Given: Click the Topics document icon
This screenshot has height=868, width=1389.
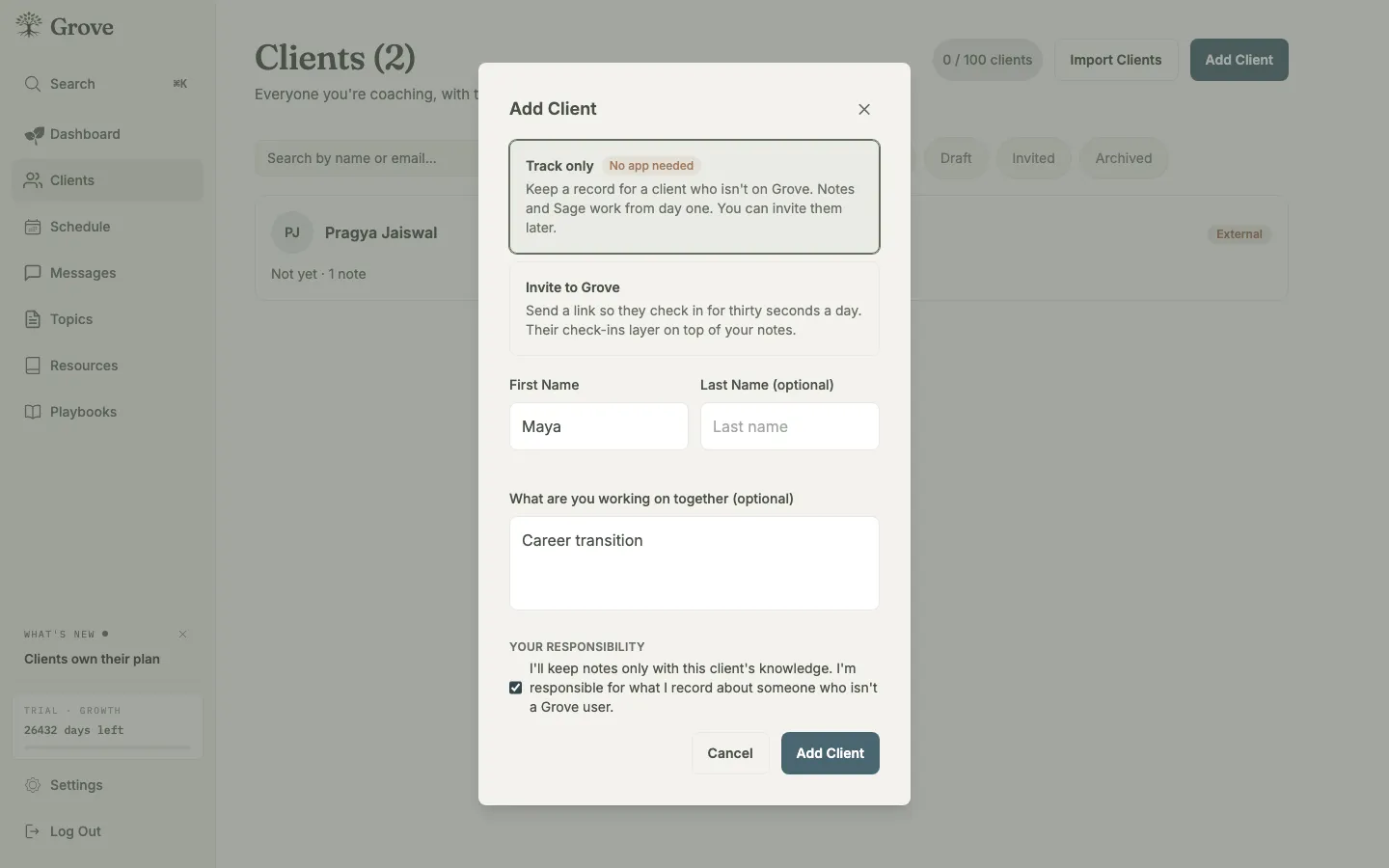Looking at the screenshot, I should point(33,319).
